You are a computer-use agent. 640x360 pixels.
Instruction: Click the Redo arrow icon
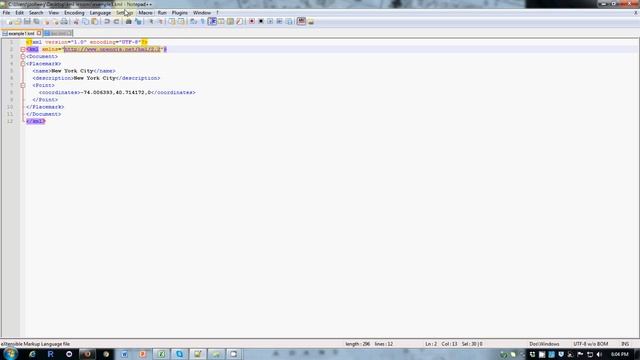(x=116, y=21)
